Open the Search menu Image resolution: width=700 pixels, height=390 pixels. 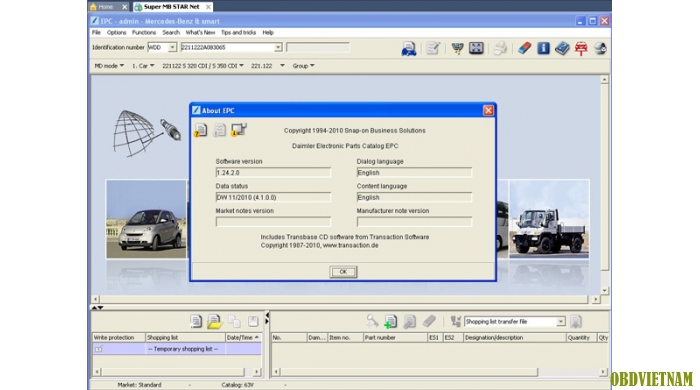point(171,33)
